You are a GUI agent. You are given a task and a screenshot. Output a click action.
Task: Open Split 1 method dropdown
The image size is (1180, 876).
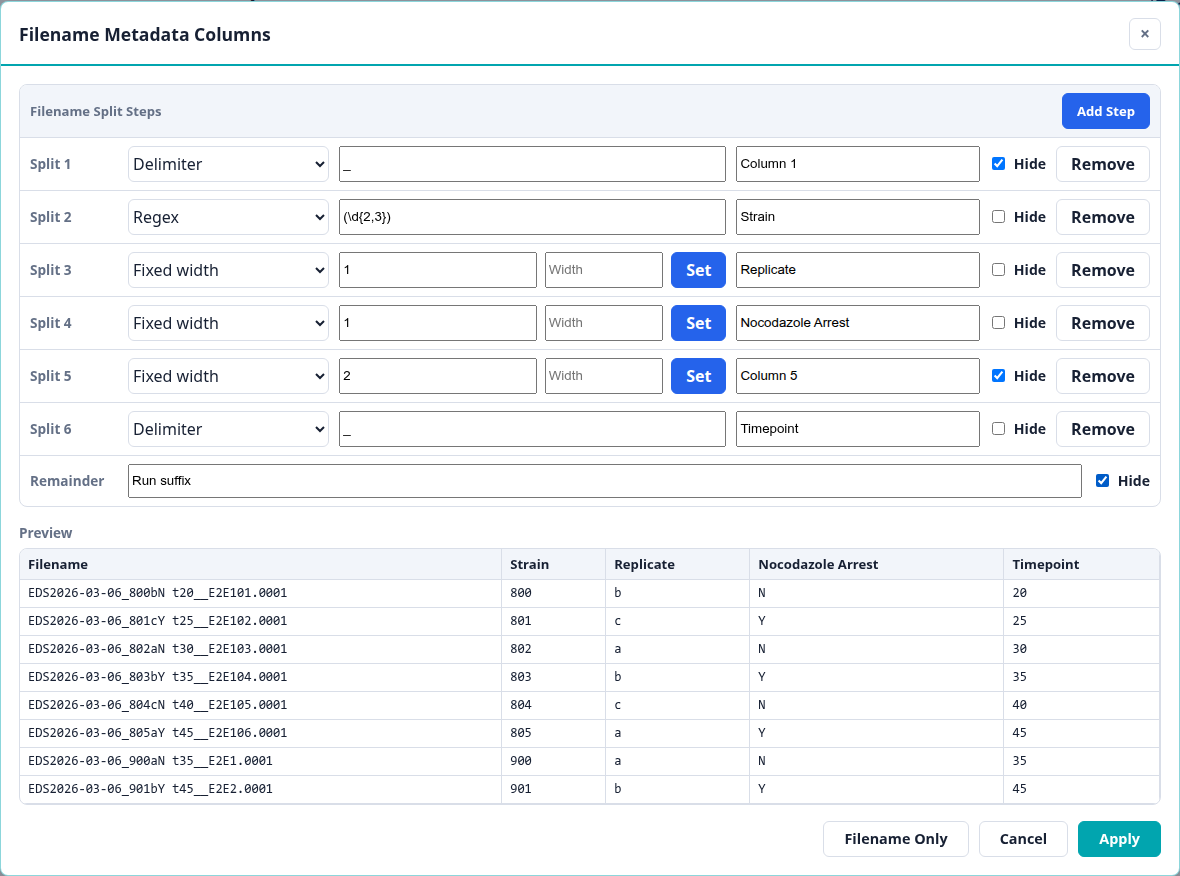click(x=228, y=164)
